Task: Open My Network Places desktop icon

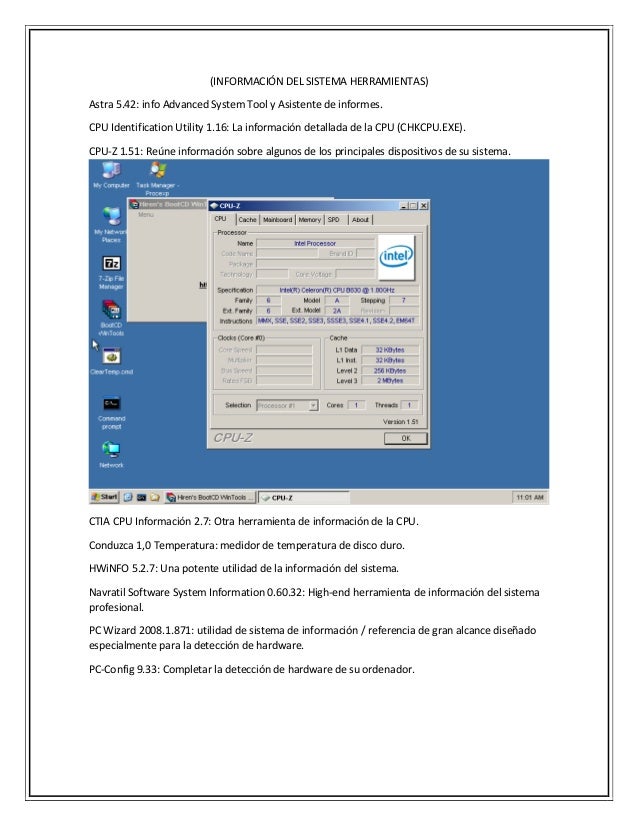Action: (x=111, y=224)
